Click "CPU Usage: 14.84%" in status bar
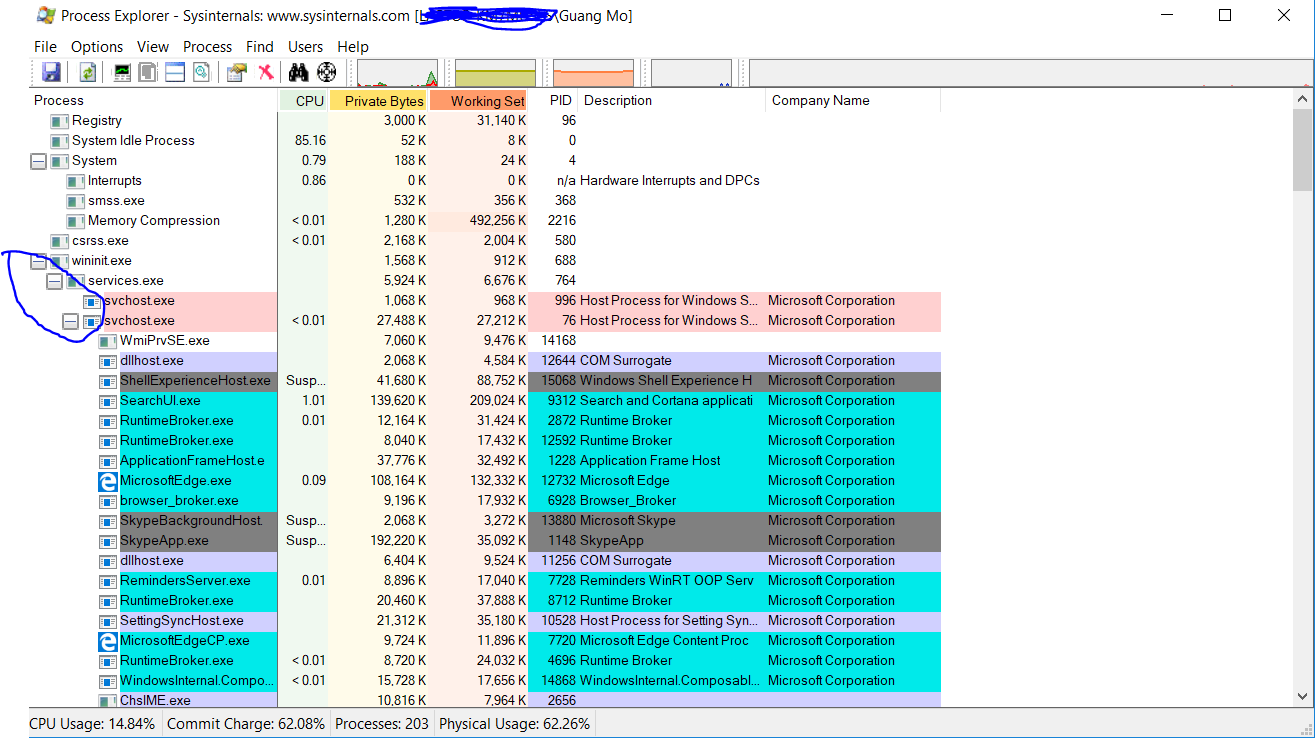 click(92, 724)
